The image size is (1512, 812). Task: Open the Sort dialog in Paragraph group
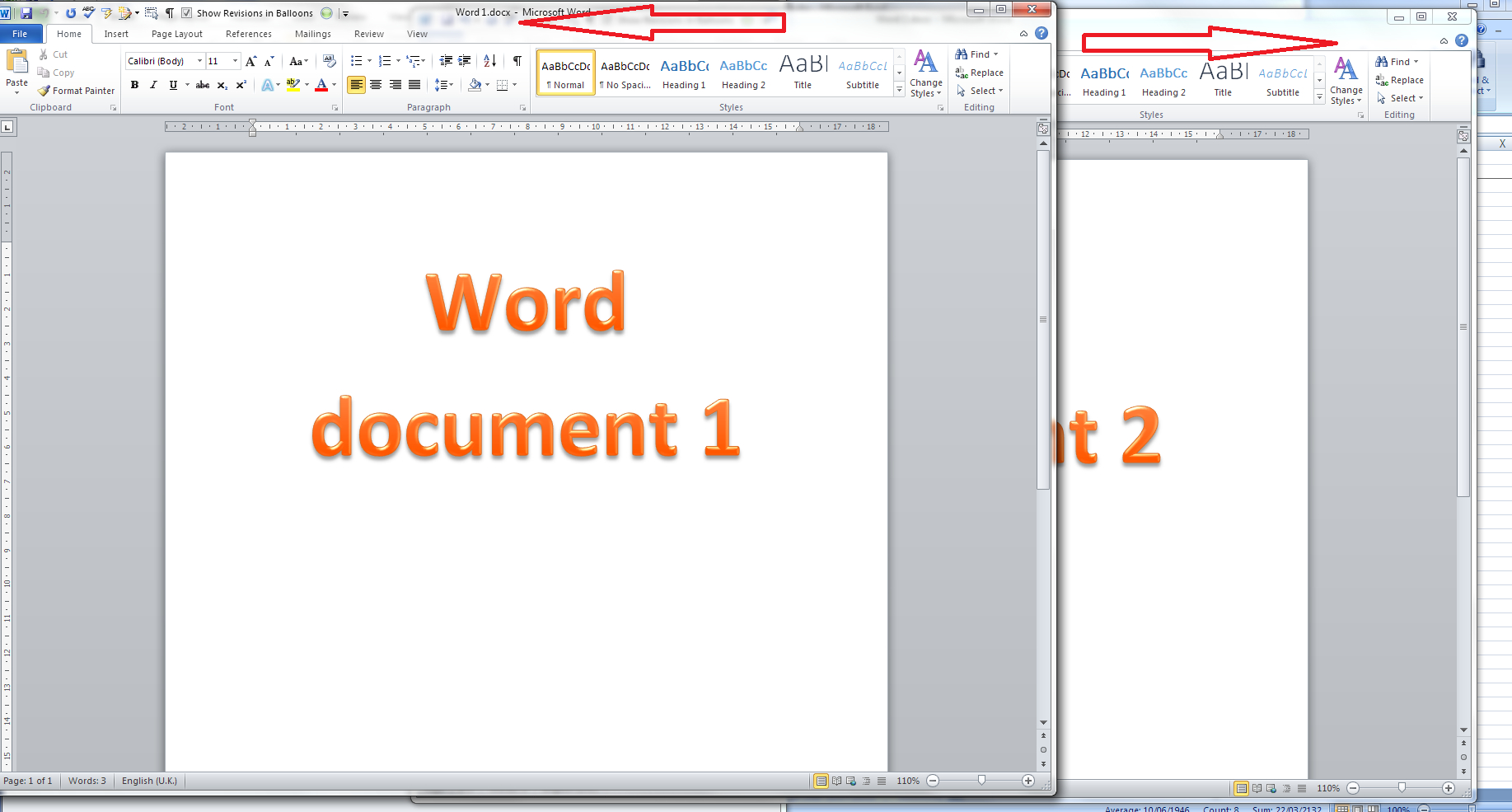coord(489,61)
